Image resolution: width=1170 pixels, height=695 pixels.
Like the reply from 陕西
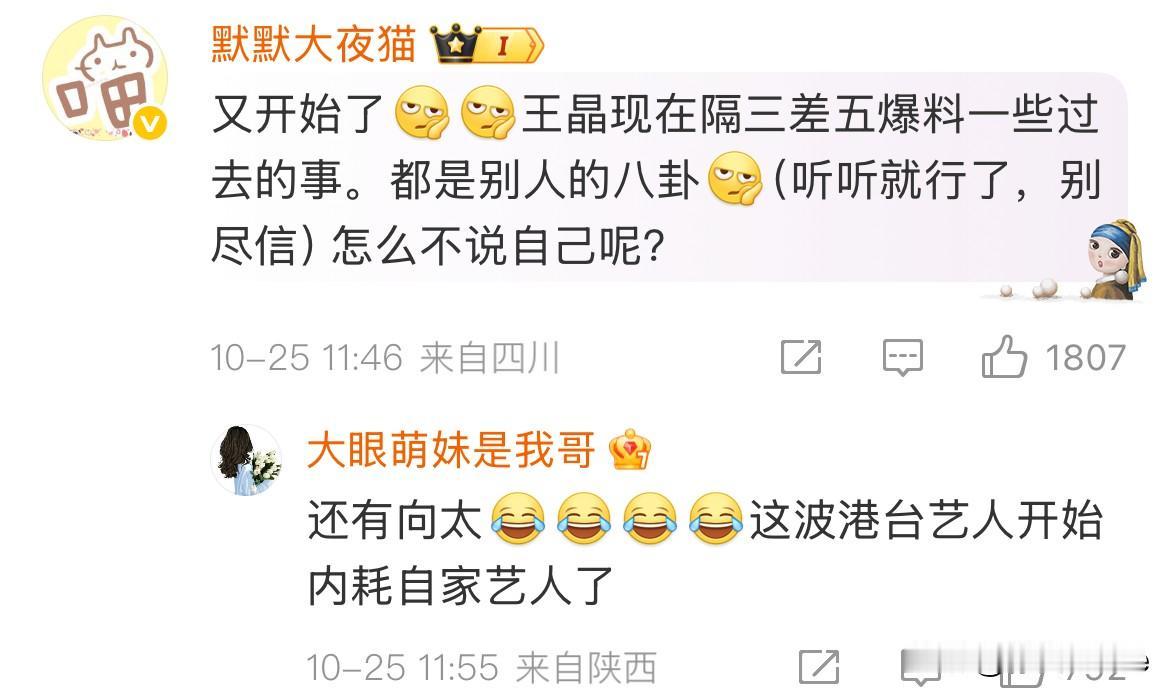1021,670
